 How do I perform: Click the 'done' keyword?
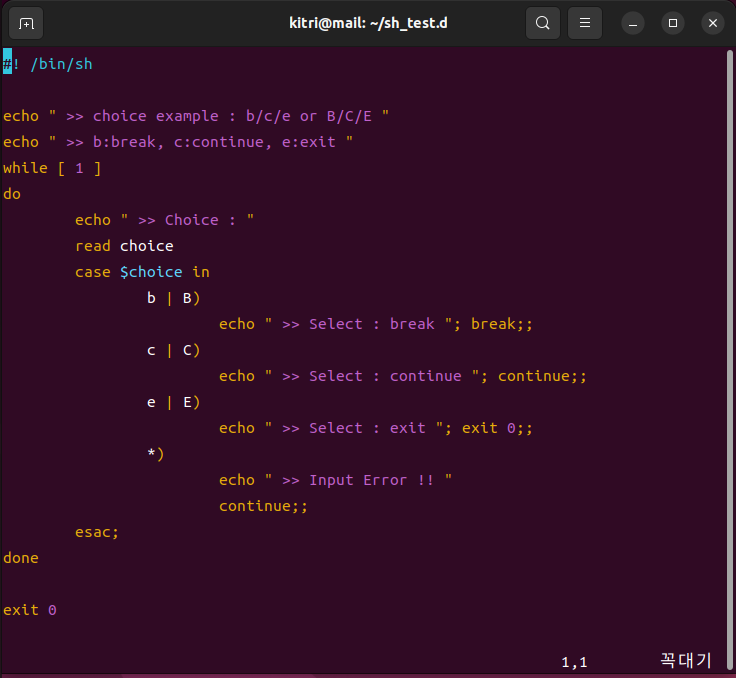point(21,558)
